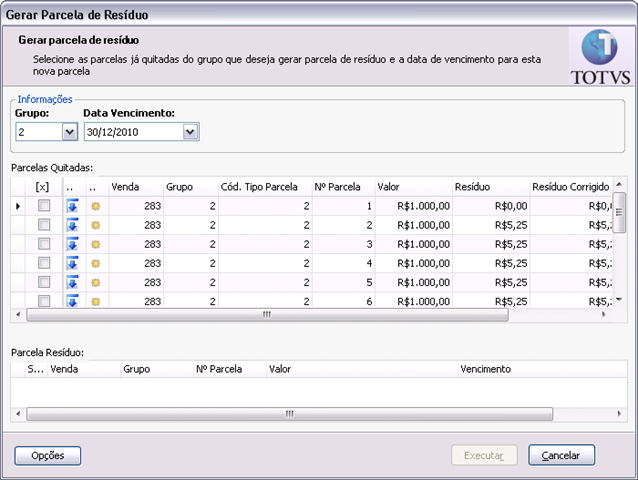Image resolution: width=638 pixels, height=480 pixels.
Task: Click the TOTVS logo
Action: tap(600, 57)
